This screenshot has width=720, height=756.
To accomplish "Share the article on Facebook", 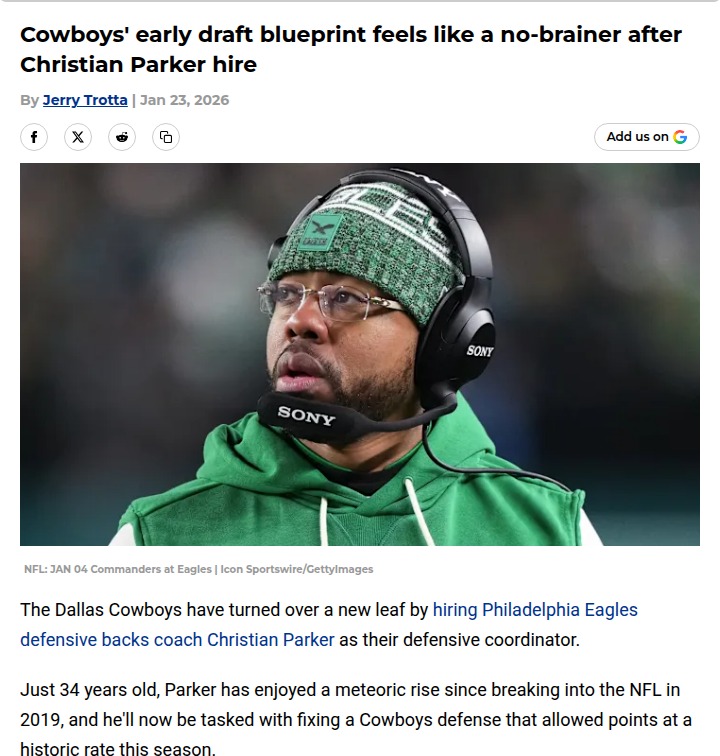I will (x=34, y=137).
